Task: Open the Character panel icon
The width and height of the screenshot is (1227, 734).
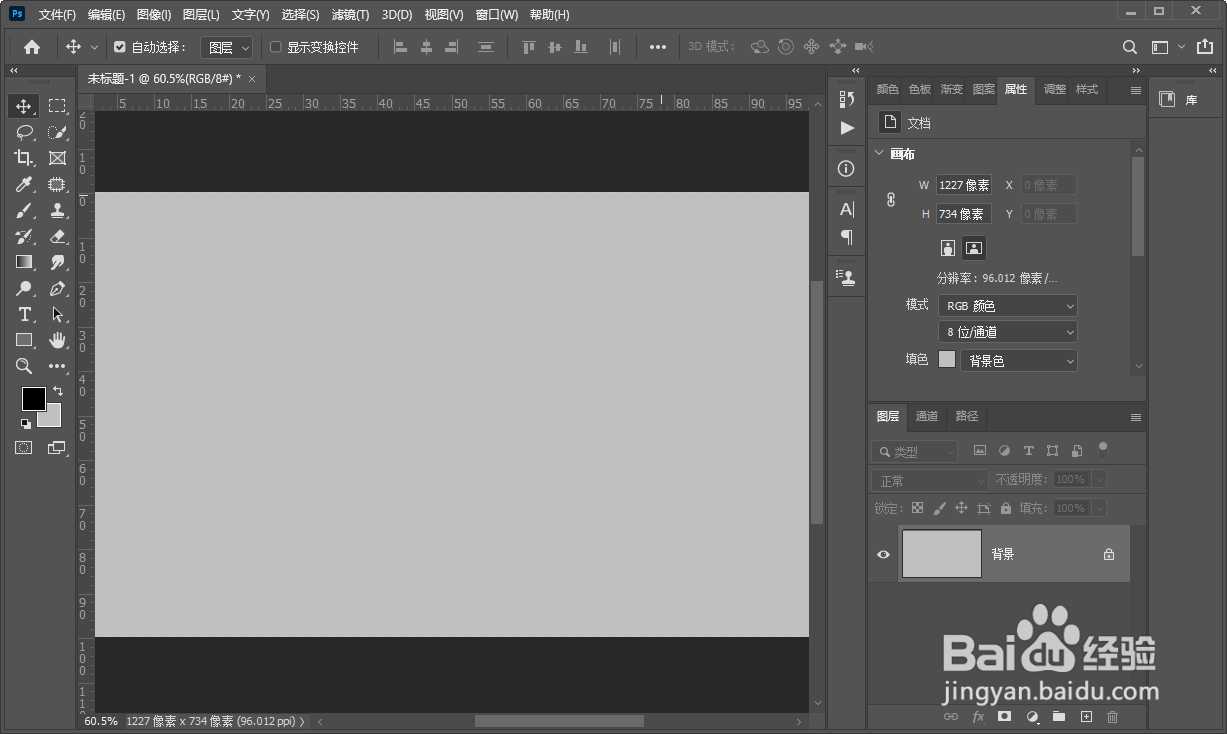Action: click(847, 209)
